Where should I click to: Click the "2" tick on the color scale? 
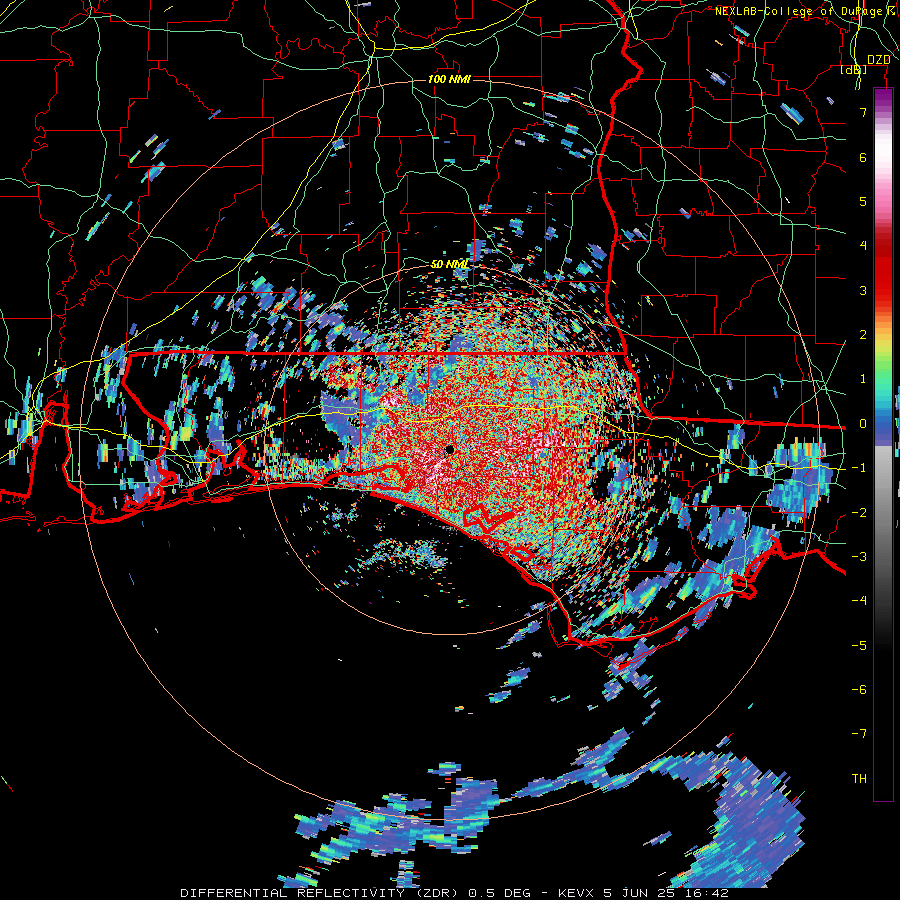coord(863,335)
